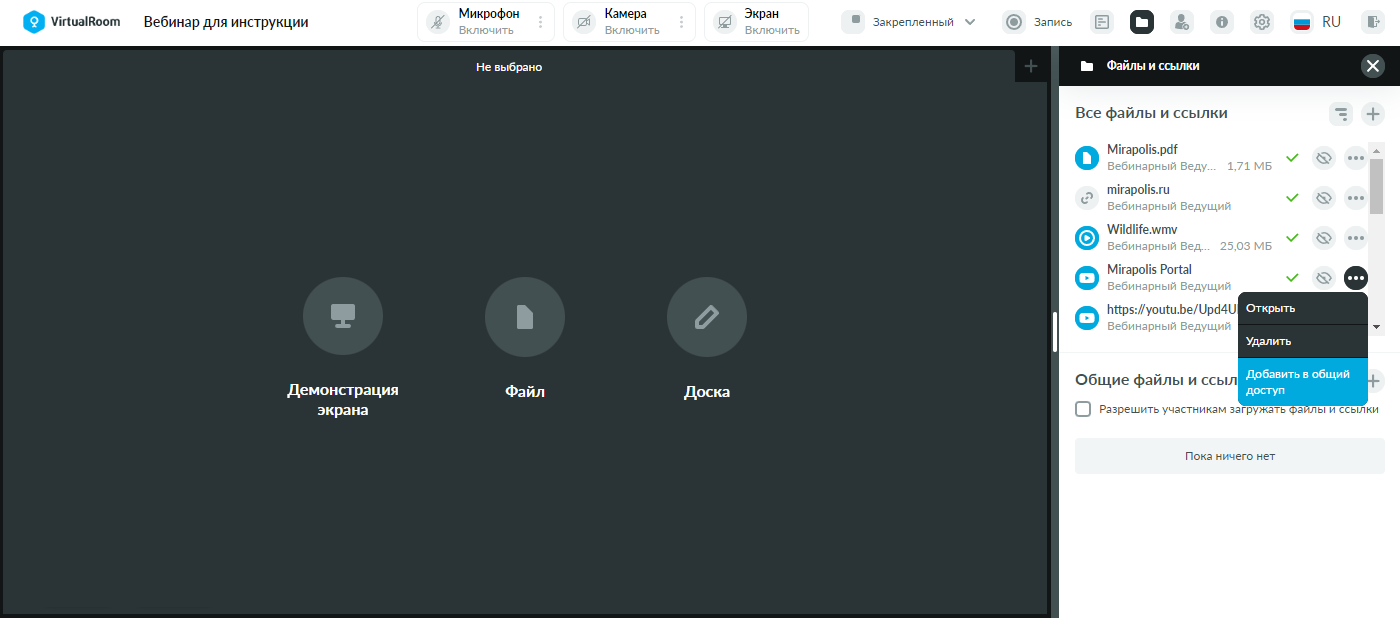Click the VirtualRoom logo icon

(35, 22)
